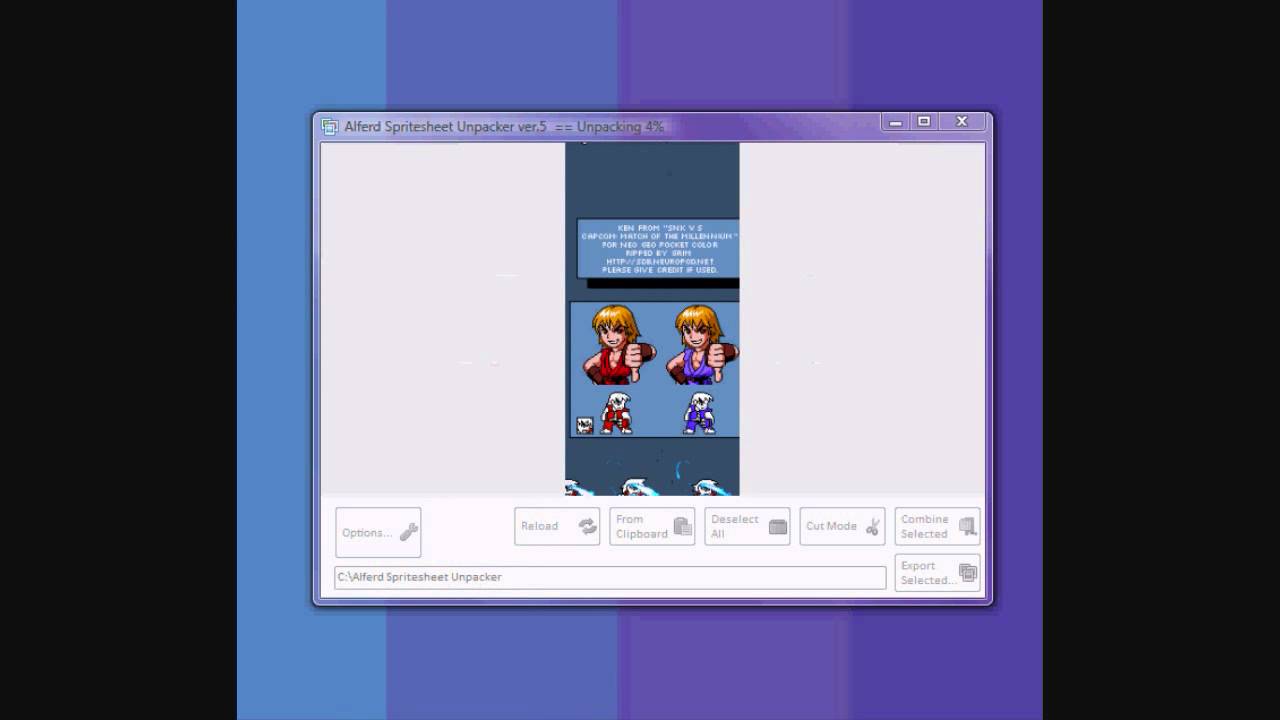Click the app icon in title bar
This screenshot has width=1280, height=720.
coord(329,127)
